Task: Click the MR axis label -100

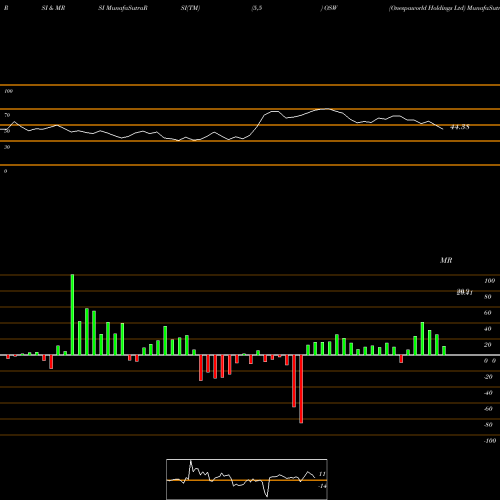Action: [x=490, y=441]
